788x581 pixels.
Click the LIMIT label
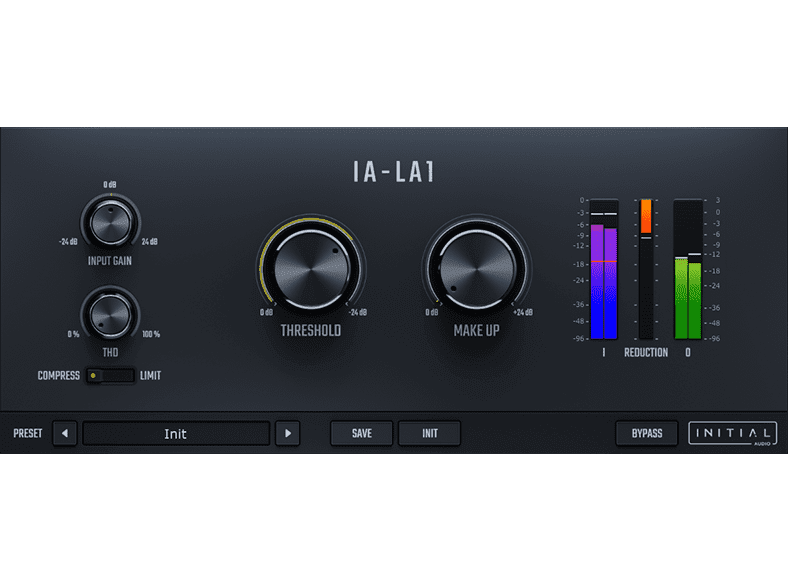coord(150,375)
